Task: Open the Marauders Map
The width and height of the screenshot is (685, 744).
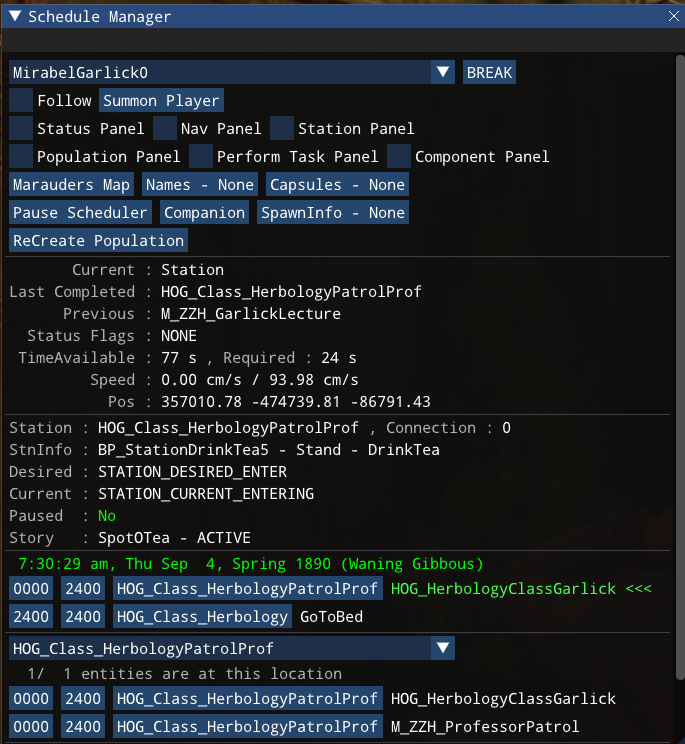Action: pos(71,184)
